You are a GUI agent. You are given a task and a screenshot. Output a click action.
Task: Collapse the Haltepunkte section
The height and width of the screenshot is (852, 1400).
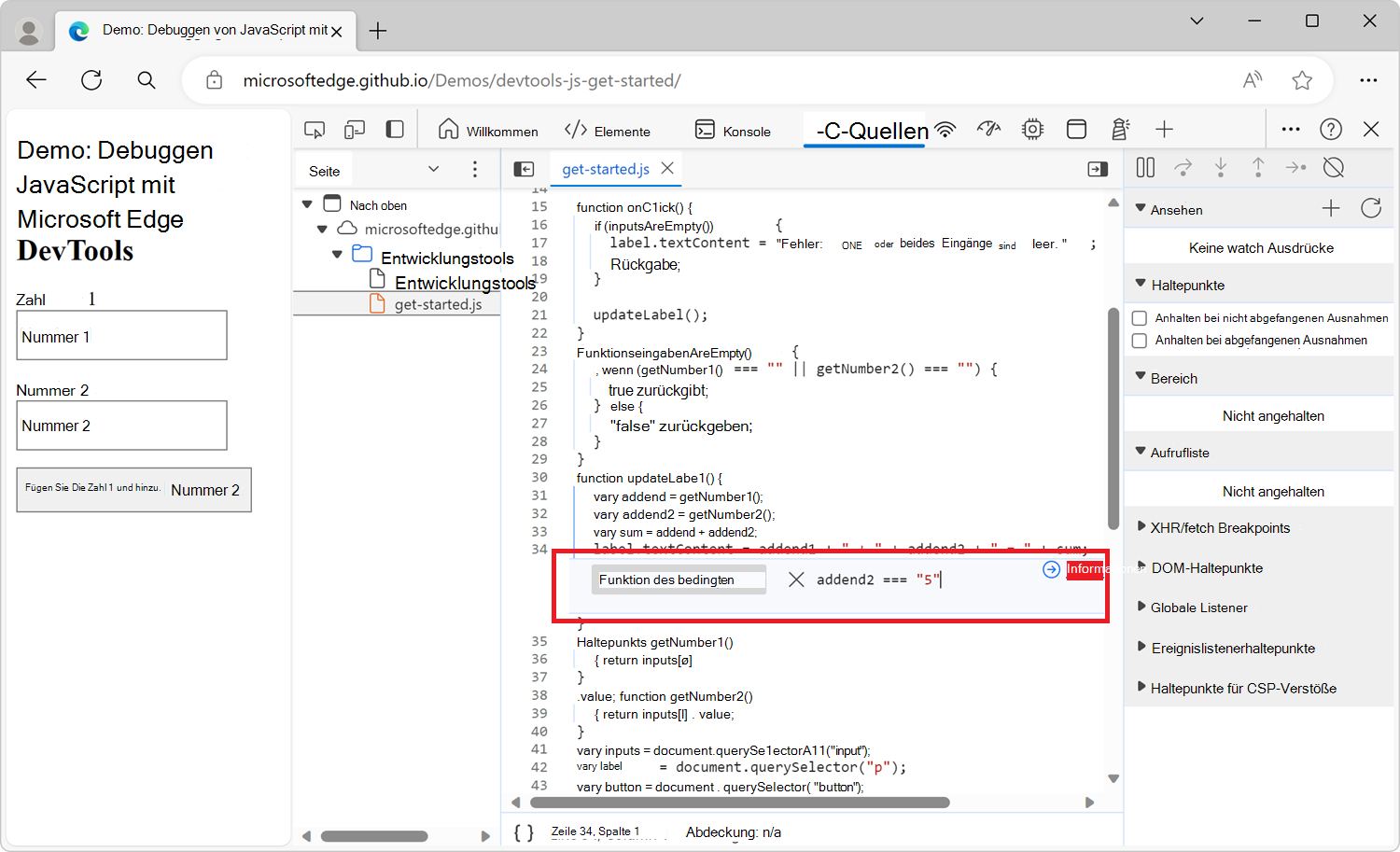click(x=1141, y=283)
